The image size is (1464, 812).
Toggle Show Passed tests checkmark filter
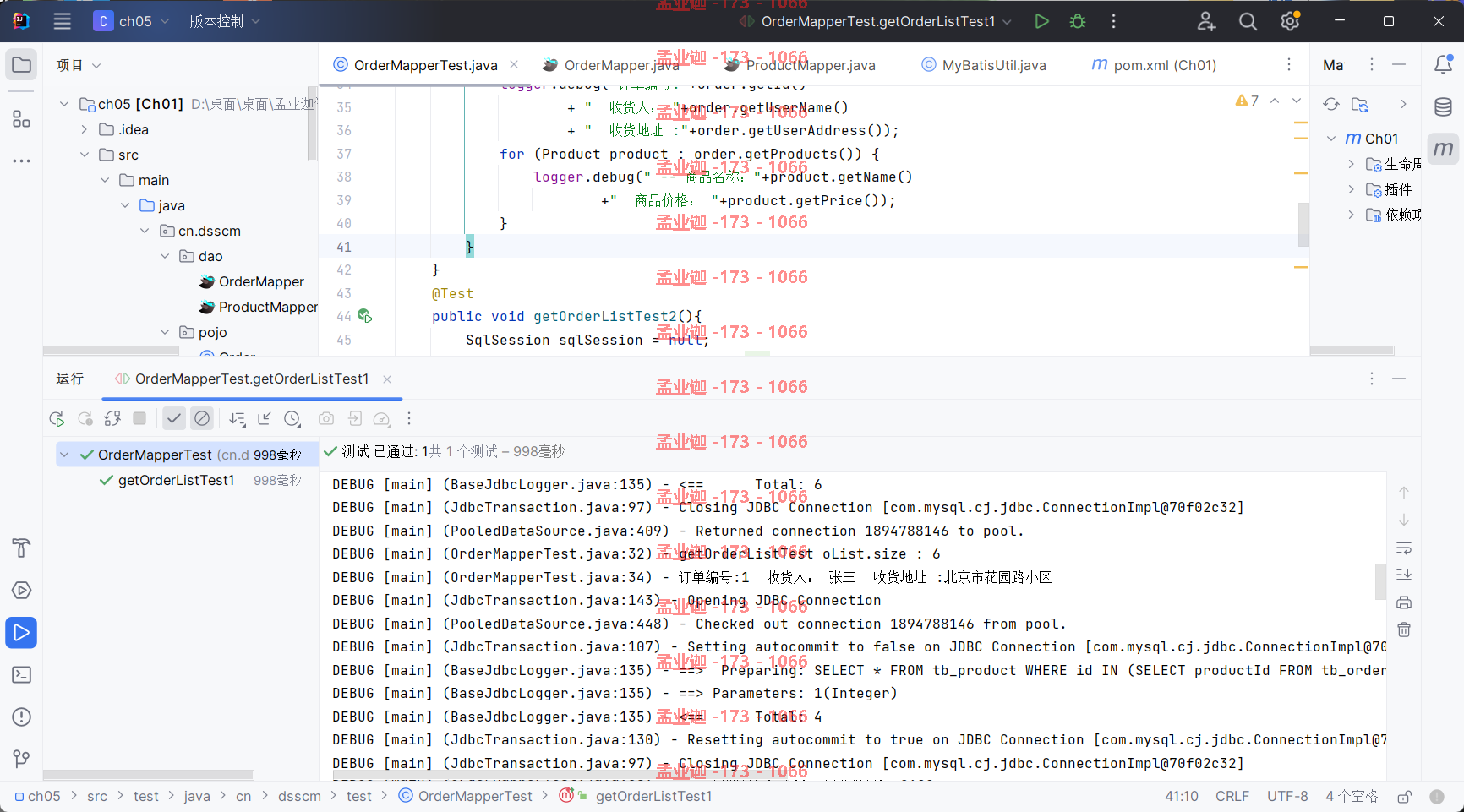click(x=174, y=418)
